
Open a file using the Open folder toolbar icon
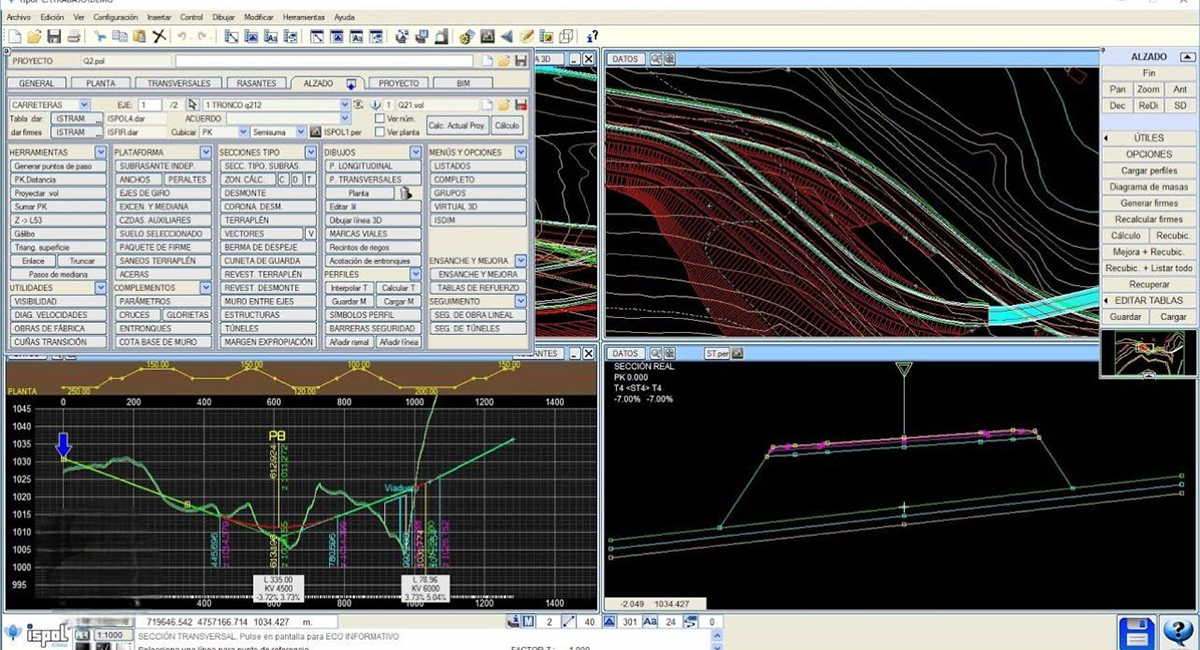[x=34, y=36]
